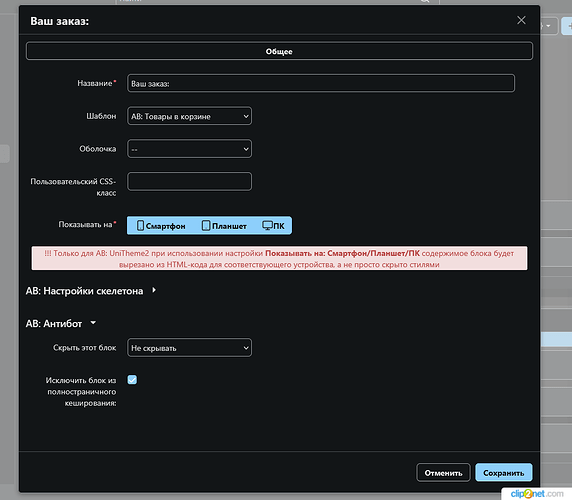This screenshot has width=572, height=500.
Task: Uncheck exclude block from full-page caching
Action: click(x=132, y=380)
